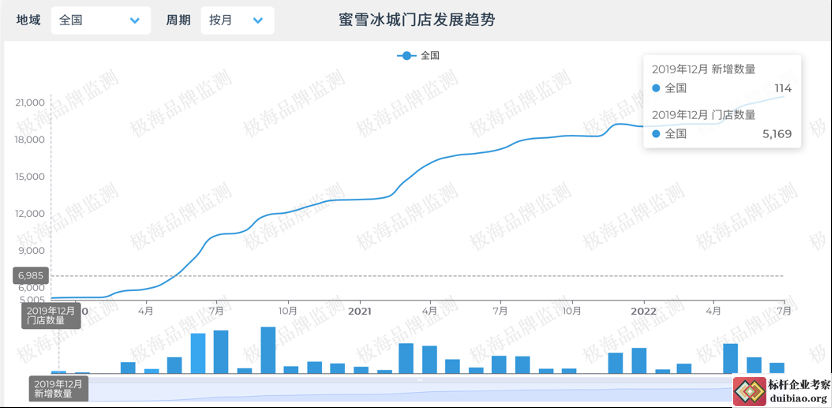Click the 114 value in the tooltip
This screenshot has width=832, height=408.
[783, 89]
